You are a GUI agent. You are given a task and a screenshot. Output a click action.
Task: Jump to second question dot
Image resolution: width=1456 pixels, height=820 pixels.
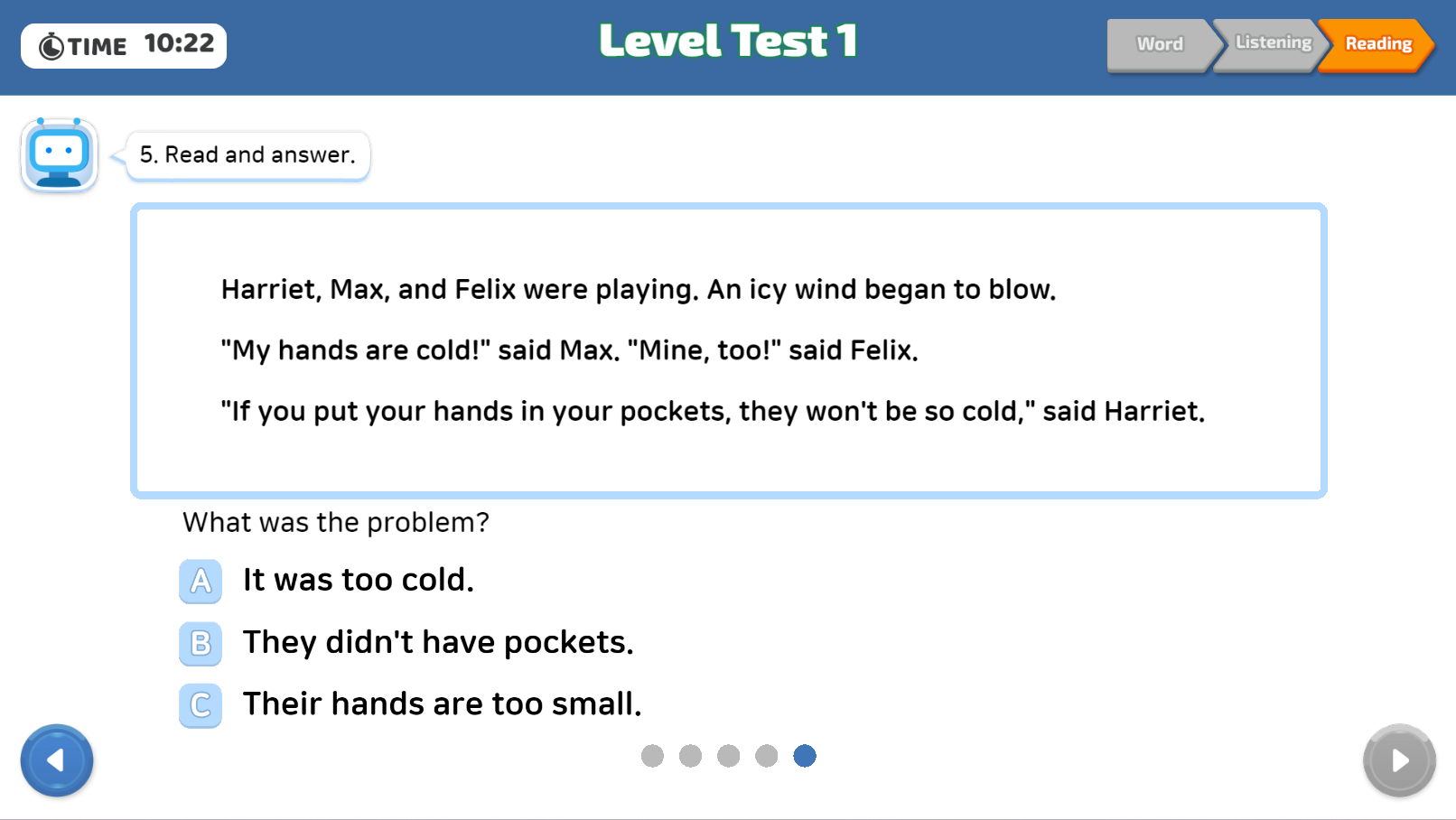point(690,756)
